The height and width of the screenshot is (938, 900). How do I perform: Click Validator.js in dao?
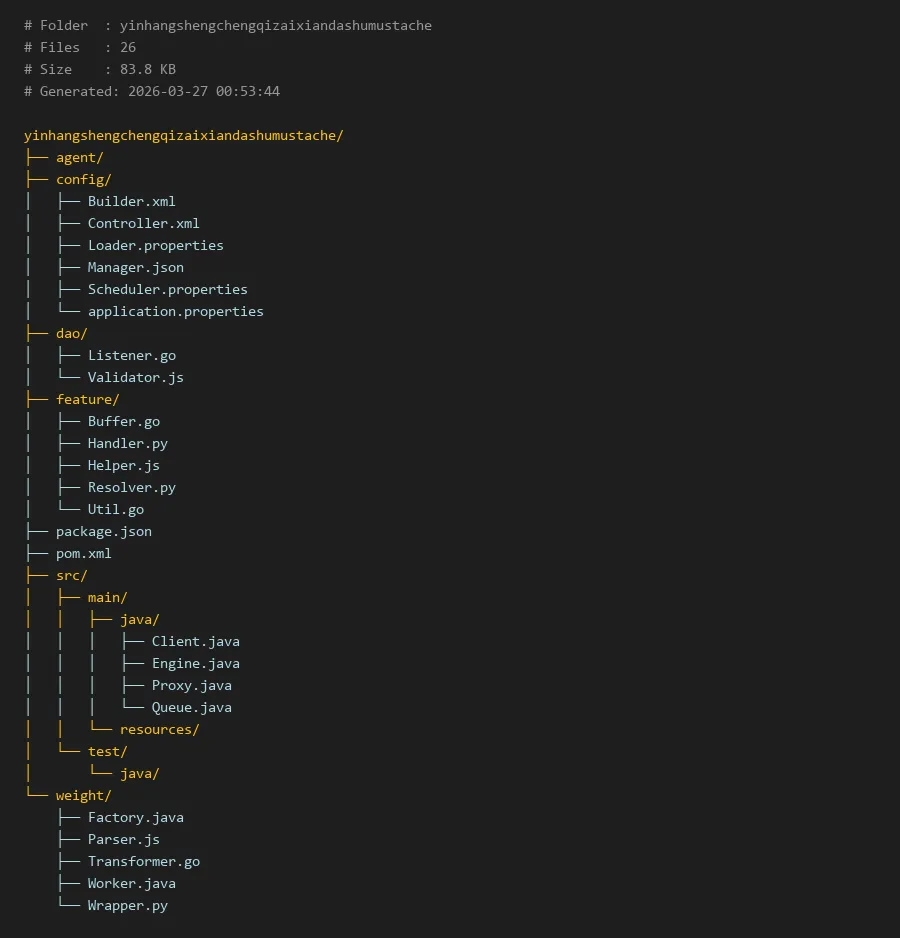[135, 377]
